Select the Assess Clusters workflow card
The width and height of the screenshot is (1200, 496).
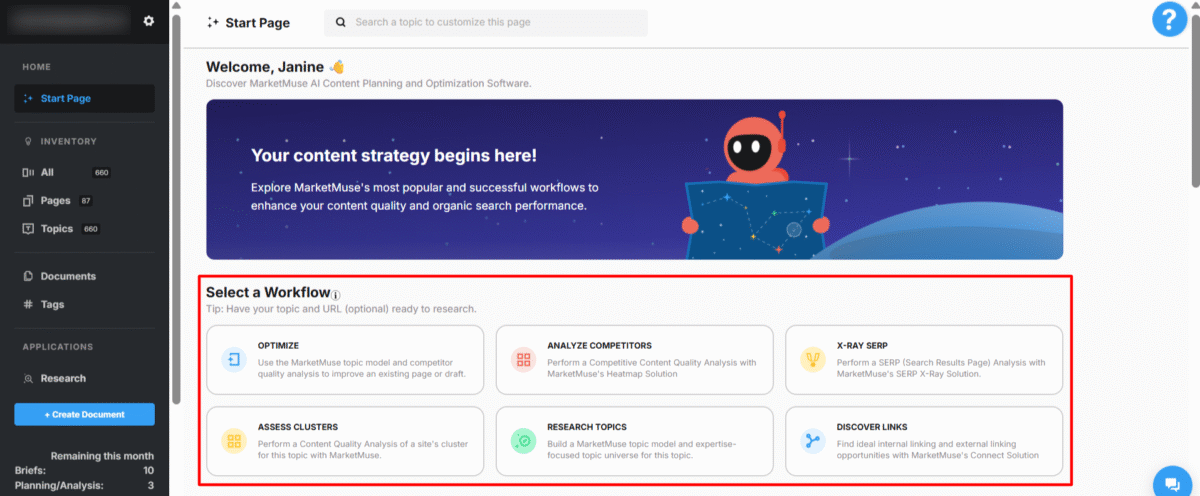pos(345,440)
